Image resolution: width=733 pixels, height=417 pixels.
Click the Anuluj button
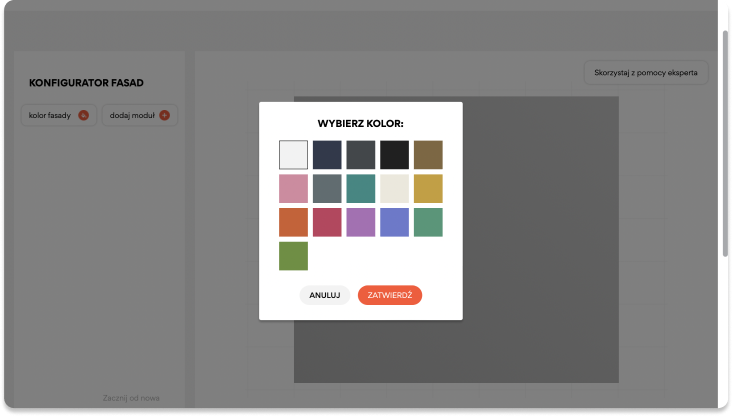[325, 295]
